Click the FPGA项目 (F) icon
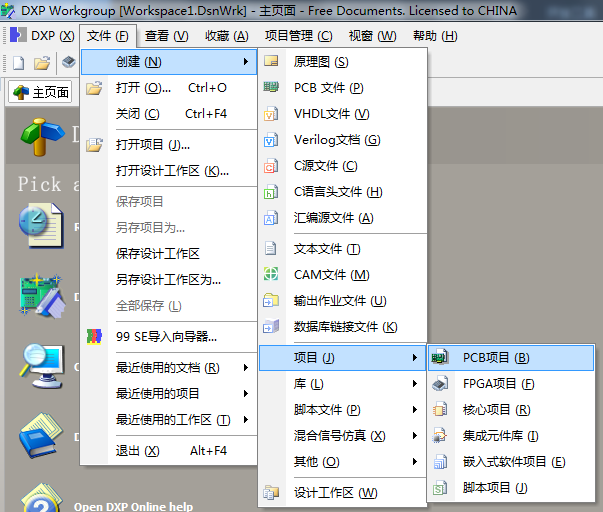The image size is (603, 512). tap(440, 384)
